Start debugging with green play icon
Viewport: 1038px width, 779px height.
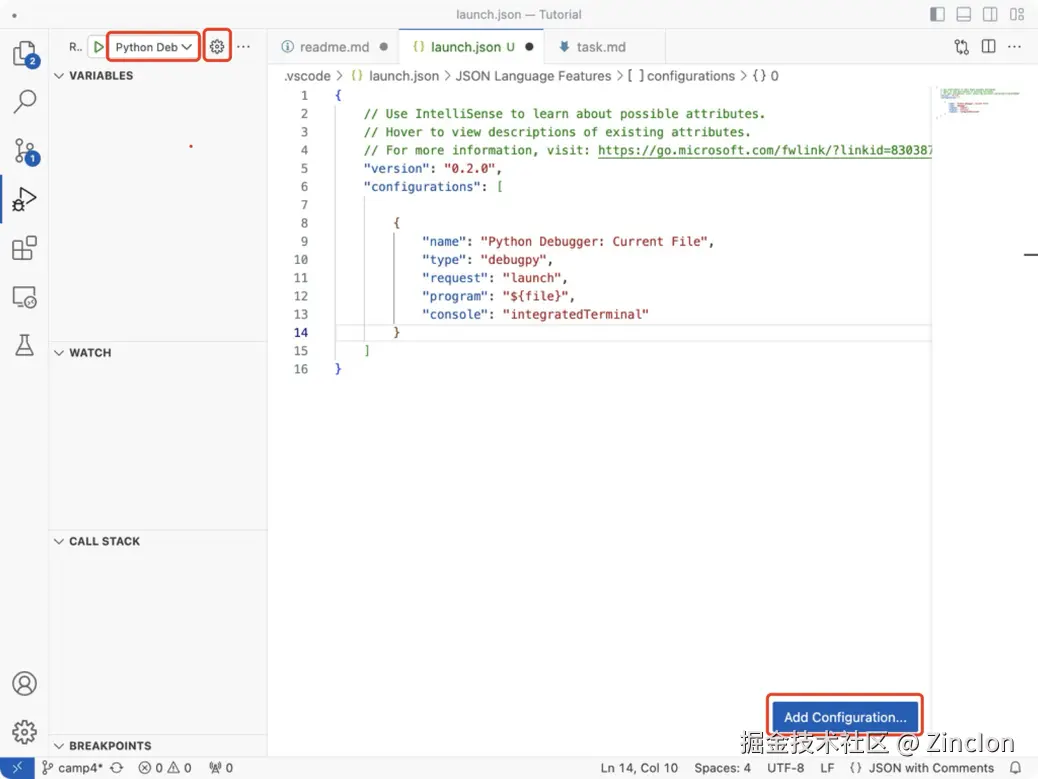(x=98, y=47)
